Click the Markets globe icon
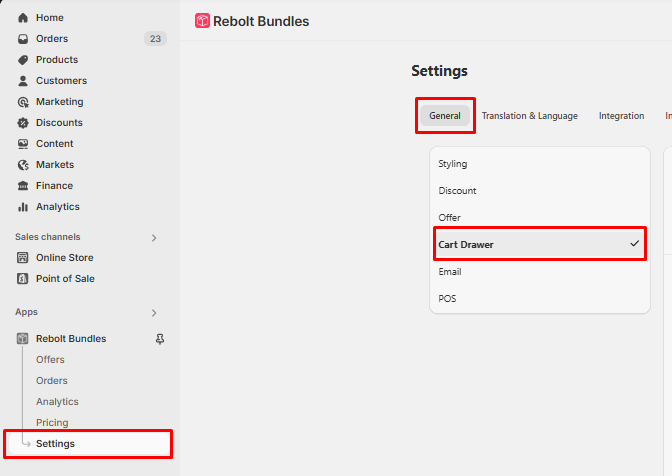The image size is (672, 476). point(23,165)
